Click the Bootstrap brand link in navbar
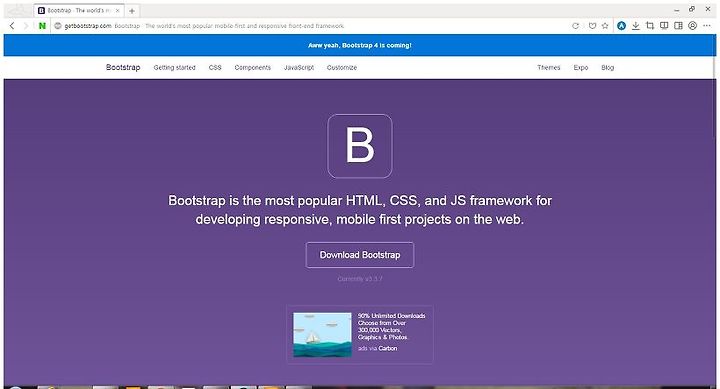The width and height of the screenshot is (720, 389). [123, 68]
